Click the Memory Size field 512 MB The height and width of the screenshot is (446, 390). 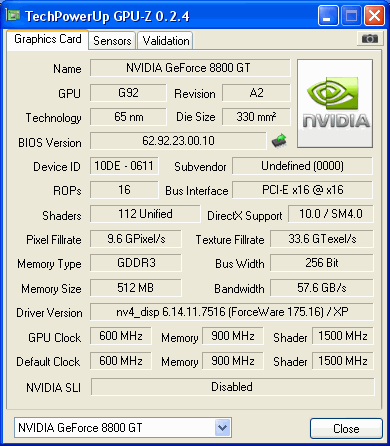[x=136, y=288]
